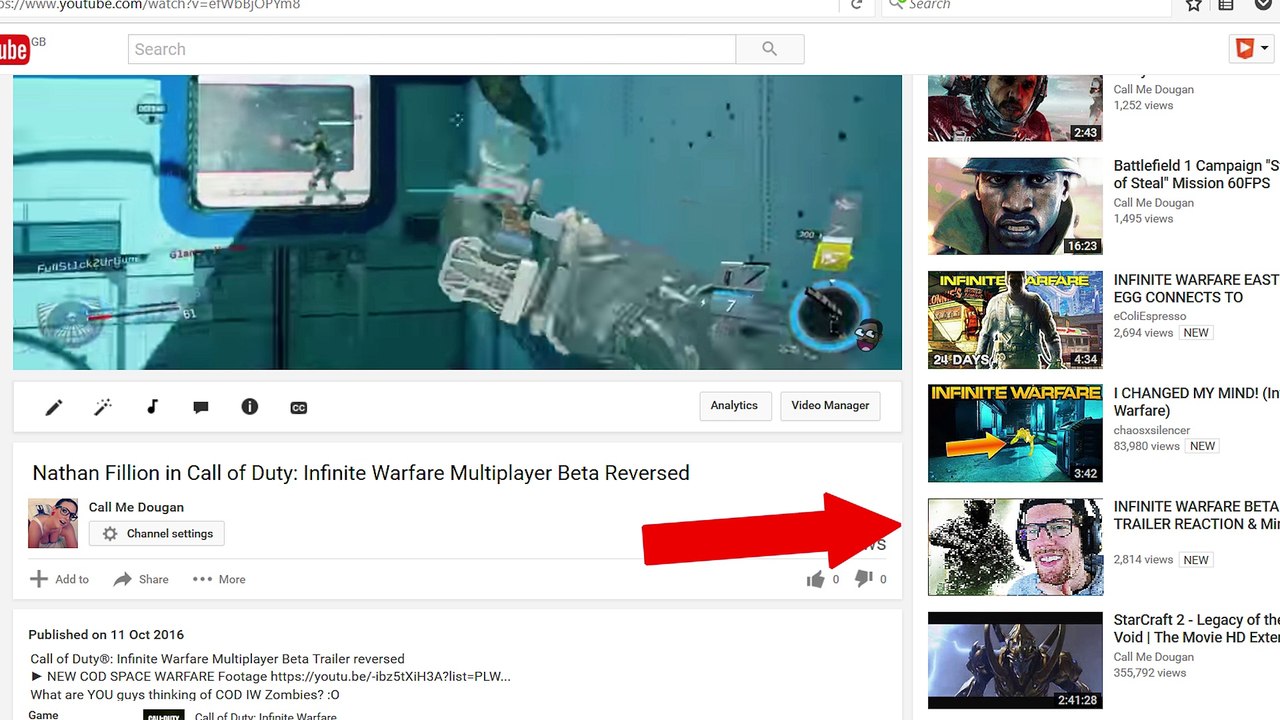Viewport: 1280px width, 720px height.
Task: Click the Channel settings button
Action: [157, 534]
